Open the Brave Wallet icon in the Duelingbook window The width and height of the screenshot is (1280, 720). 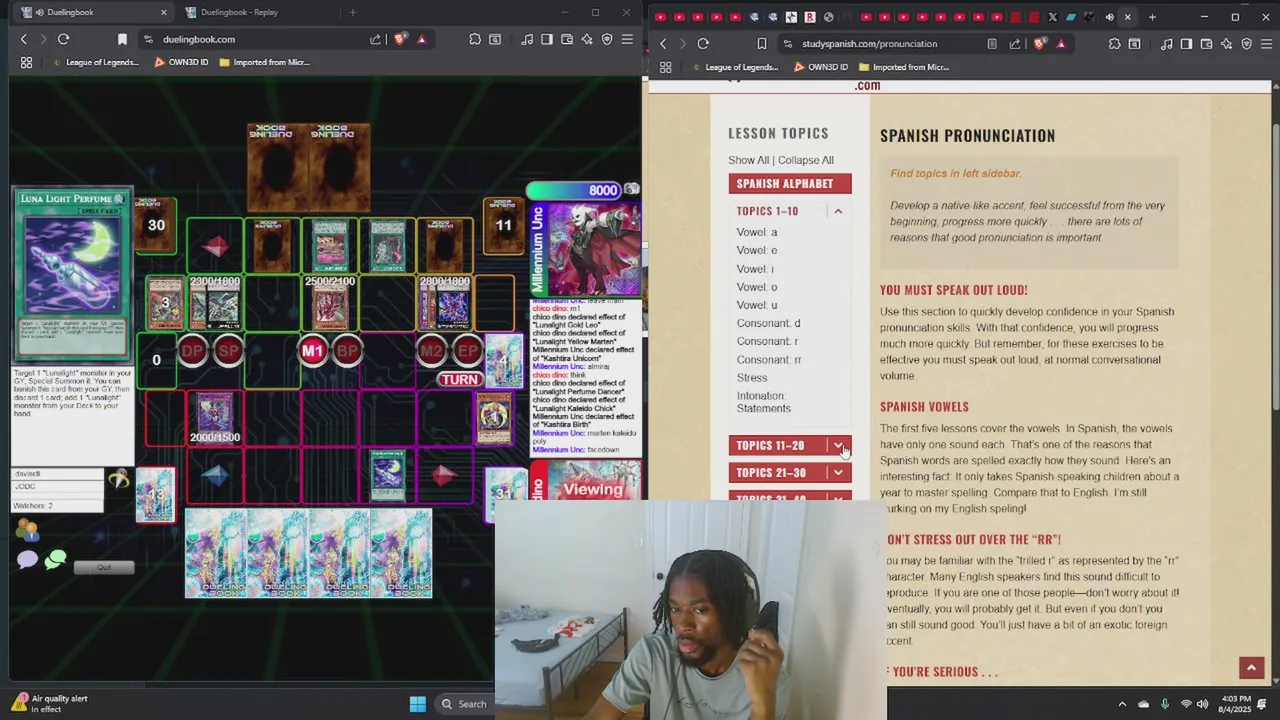(x=567, y=39)
